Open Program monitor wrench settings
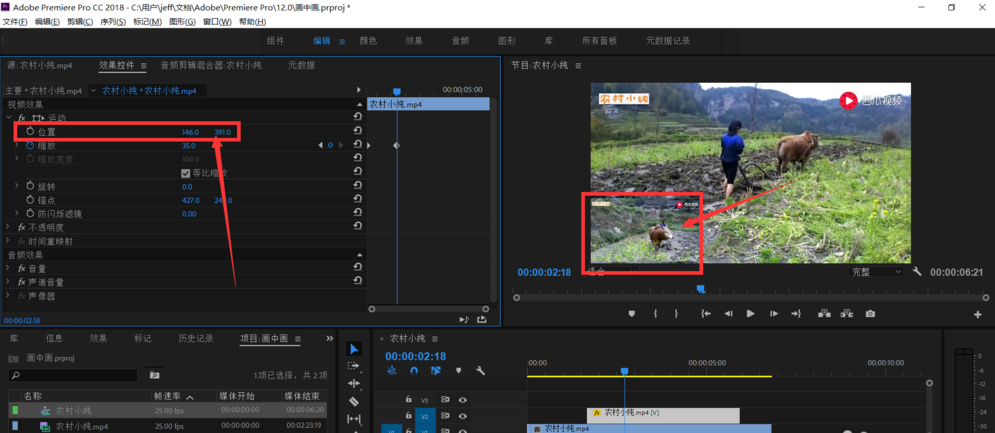995x433 pixels. [917, 272]
